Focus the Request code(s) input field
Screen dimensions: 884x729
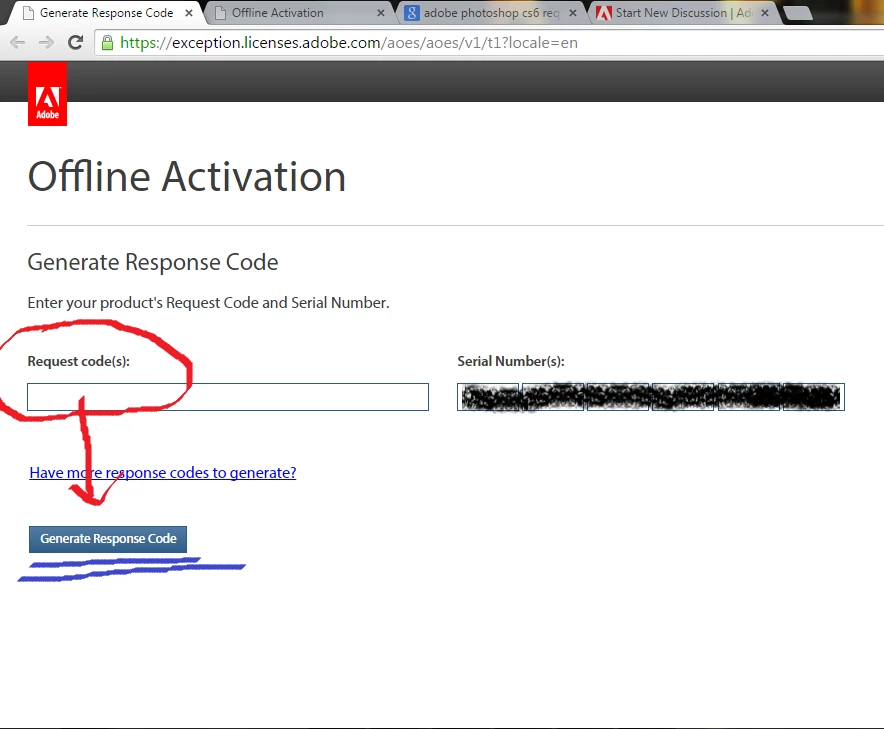[x=228, y=397]
